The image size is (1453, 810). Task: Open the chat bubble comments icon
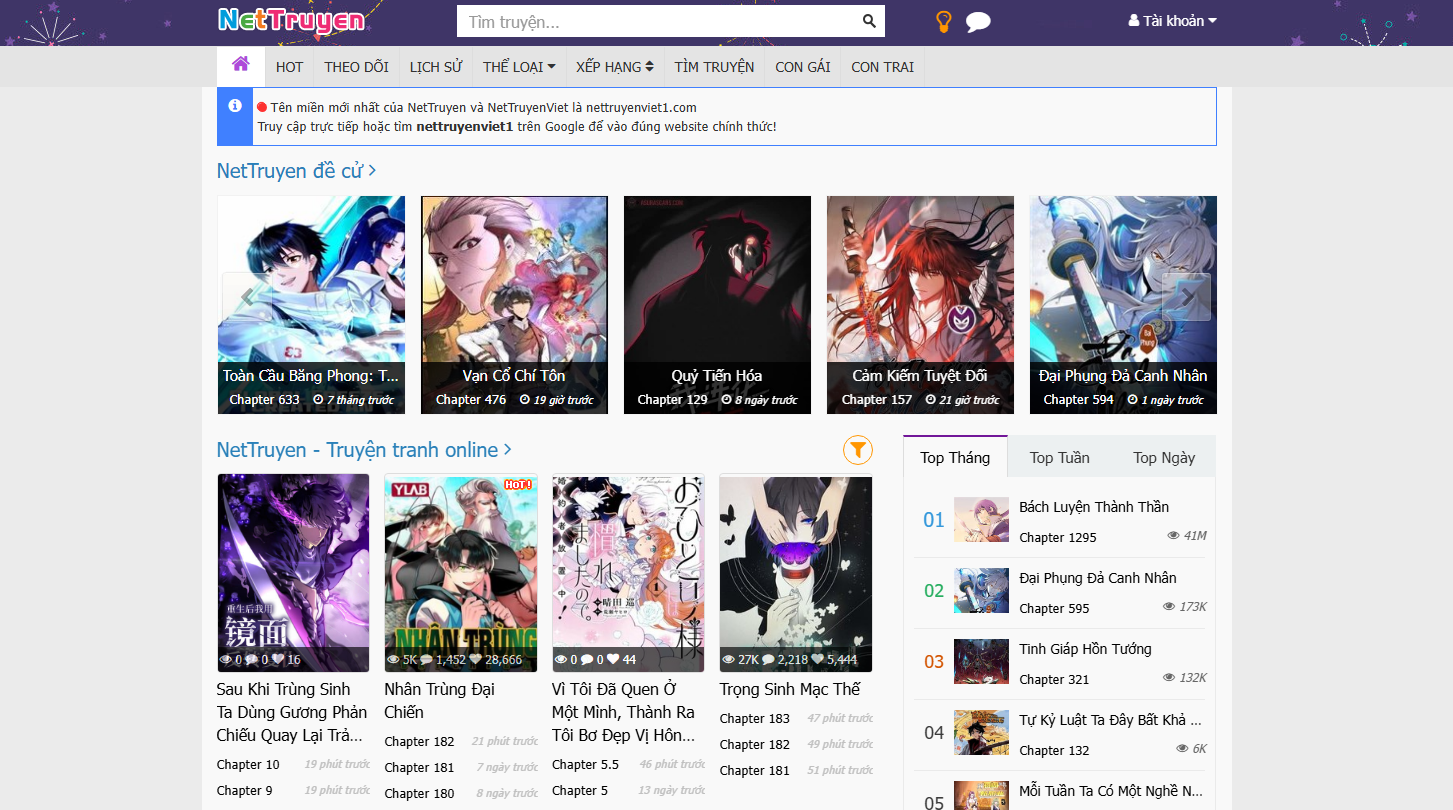[x=978, y=22]
